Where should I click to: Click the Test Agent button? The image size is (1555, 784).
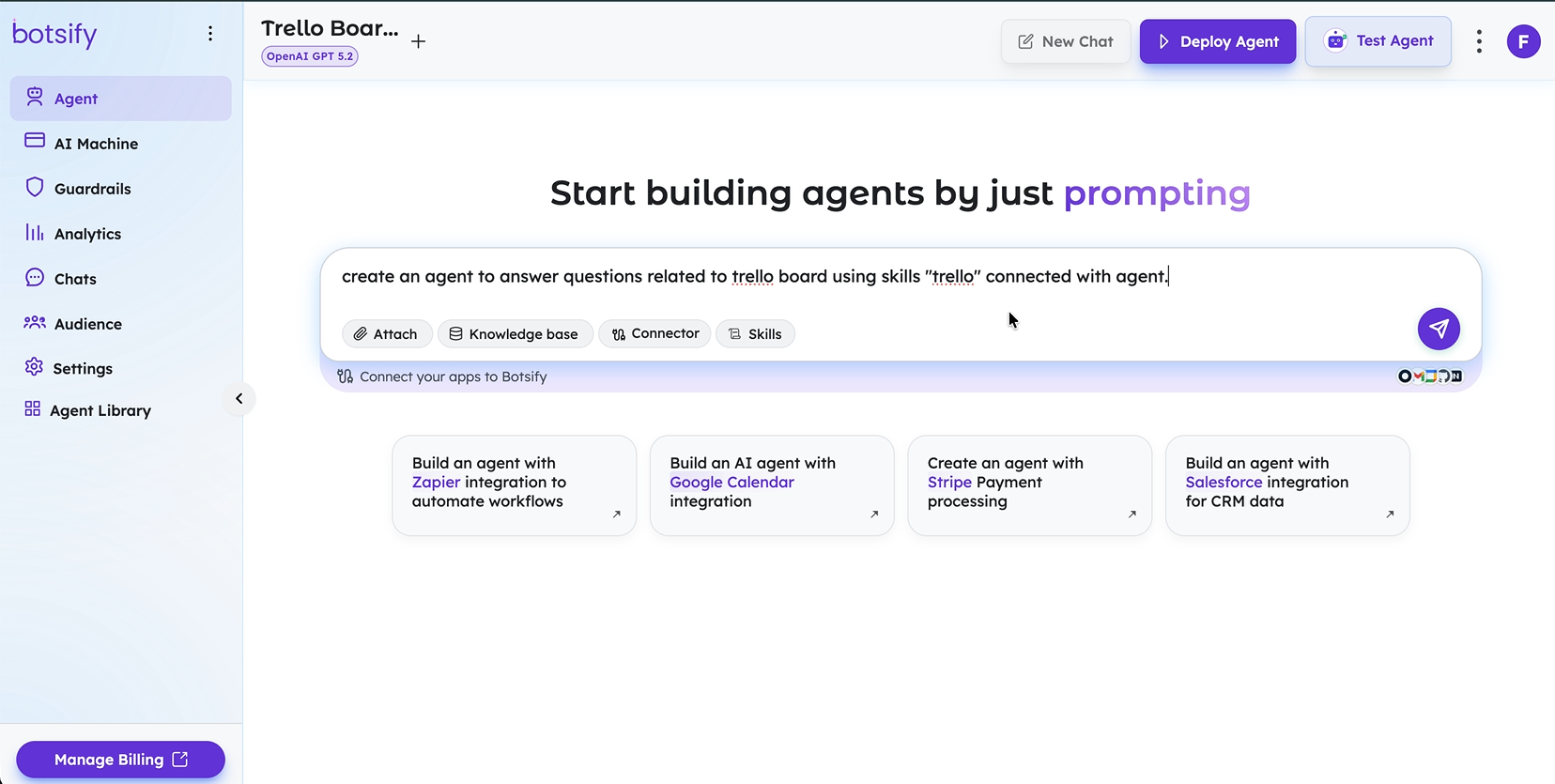coord(1378,41)
